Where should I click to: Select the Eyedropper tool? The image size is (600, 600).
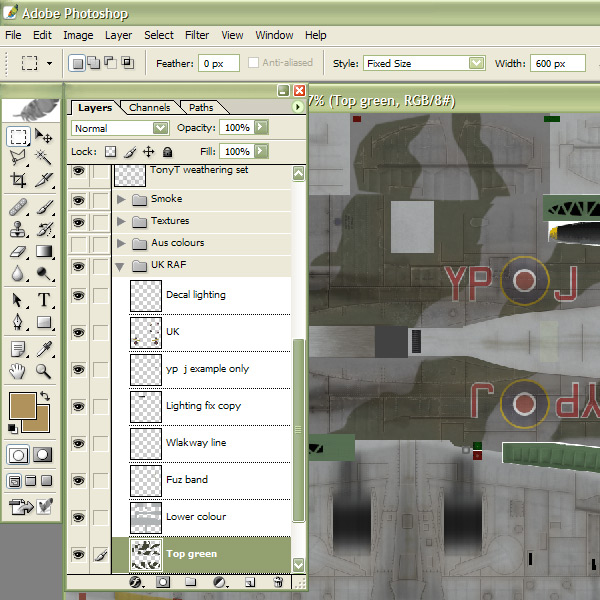(x=43, y=349)
